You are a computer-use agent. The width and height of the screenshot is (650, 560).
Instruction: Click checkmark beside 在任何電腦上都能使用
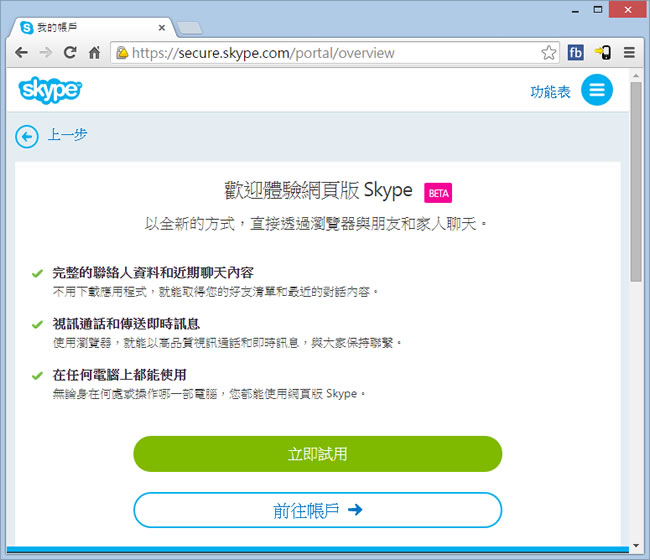coord(37,376)
